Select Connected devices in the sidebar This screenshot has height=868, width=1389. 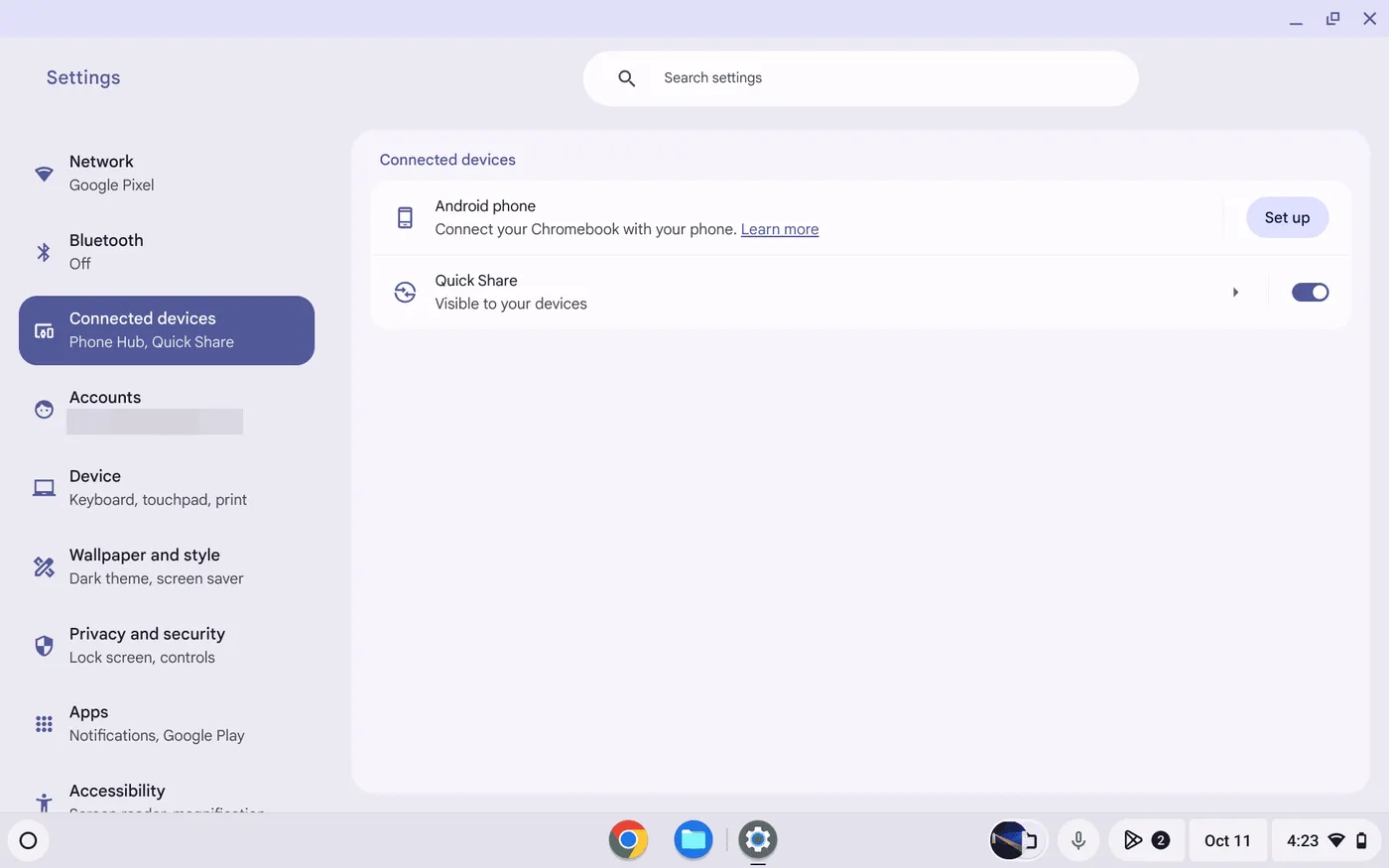[x=167, y=330]
